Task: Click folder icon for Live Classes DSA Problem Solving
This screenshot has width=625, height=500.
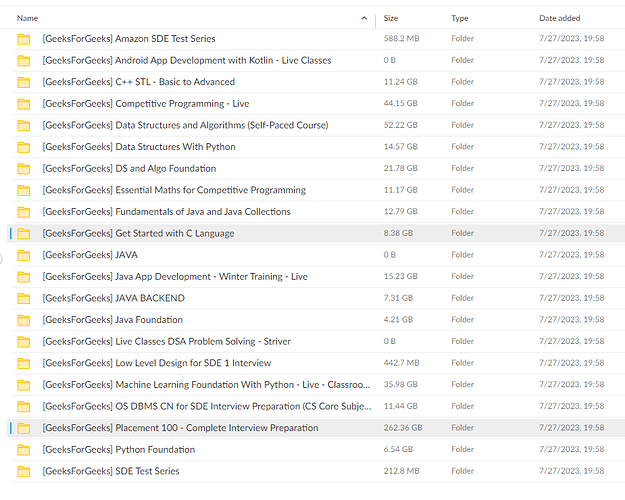Action: pos(24,342)
